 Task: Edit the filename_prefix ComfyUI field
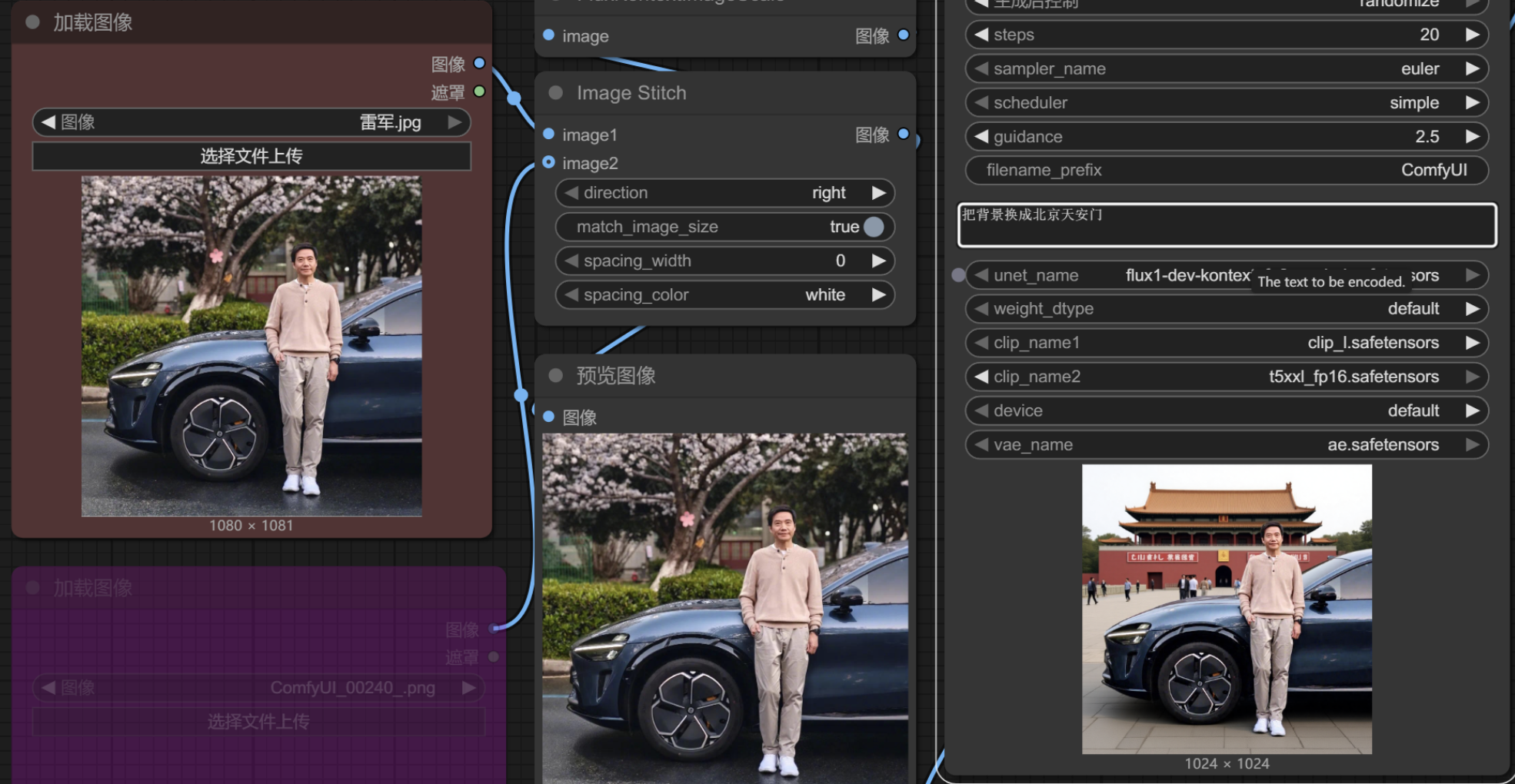point(1227,171)
